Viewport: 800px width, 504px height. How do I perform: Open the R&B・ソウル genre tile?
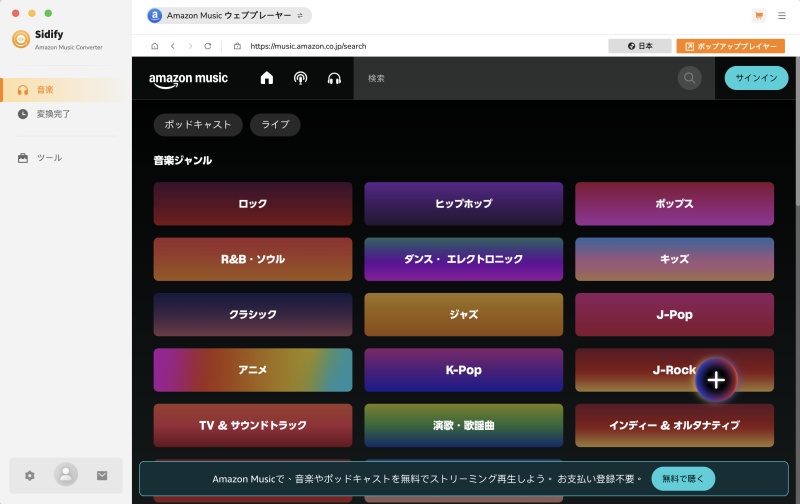tap(253, 259)
